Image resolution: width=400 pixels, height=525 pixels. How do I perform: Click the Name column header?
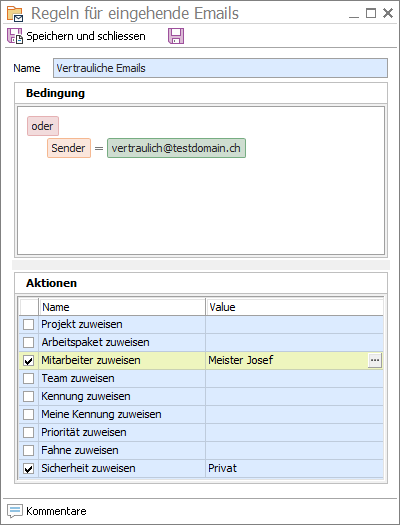122,307
